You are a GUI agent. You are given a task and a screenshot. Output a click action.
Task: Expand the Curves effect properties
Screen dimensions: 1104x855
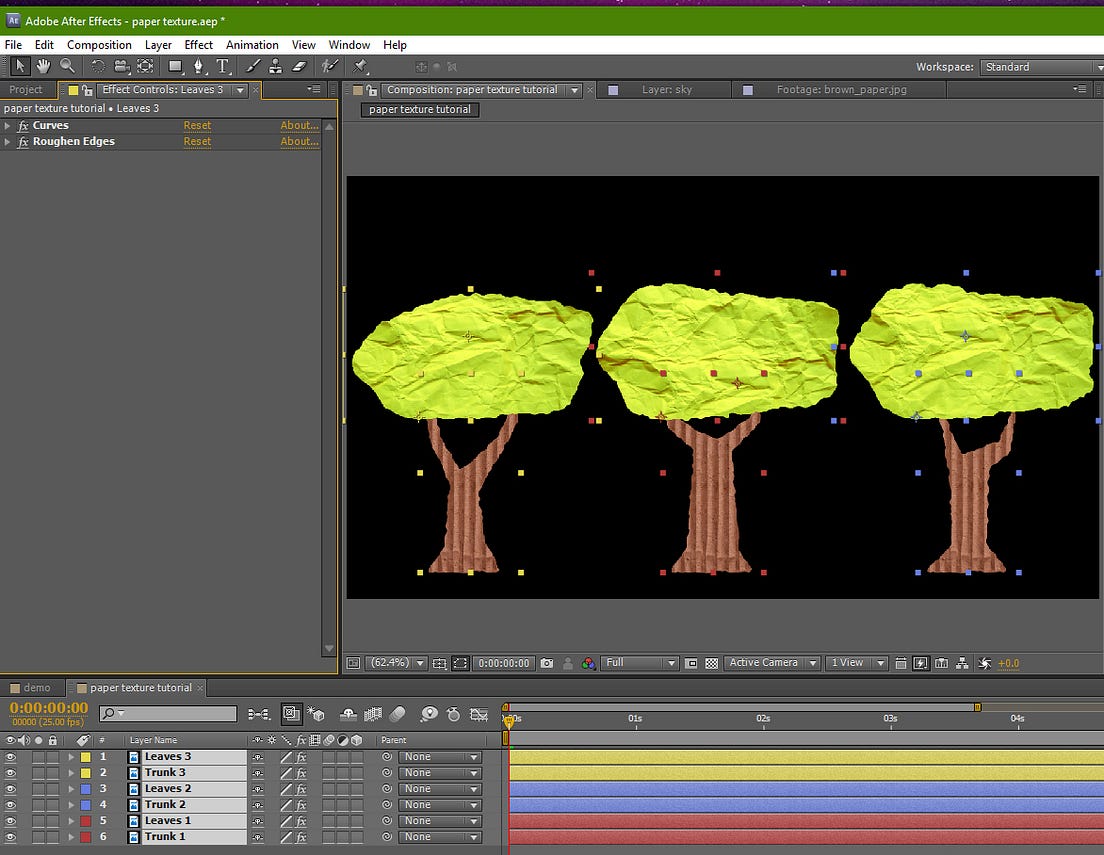click(8, 125)
